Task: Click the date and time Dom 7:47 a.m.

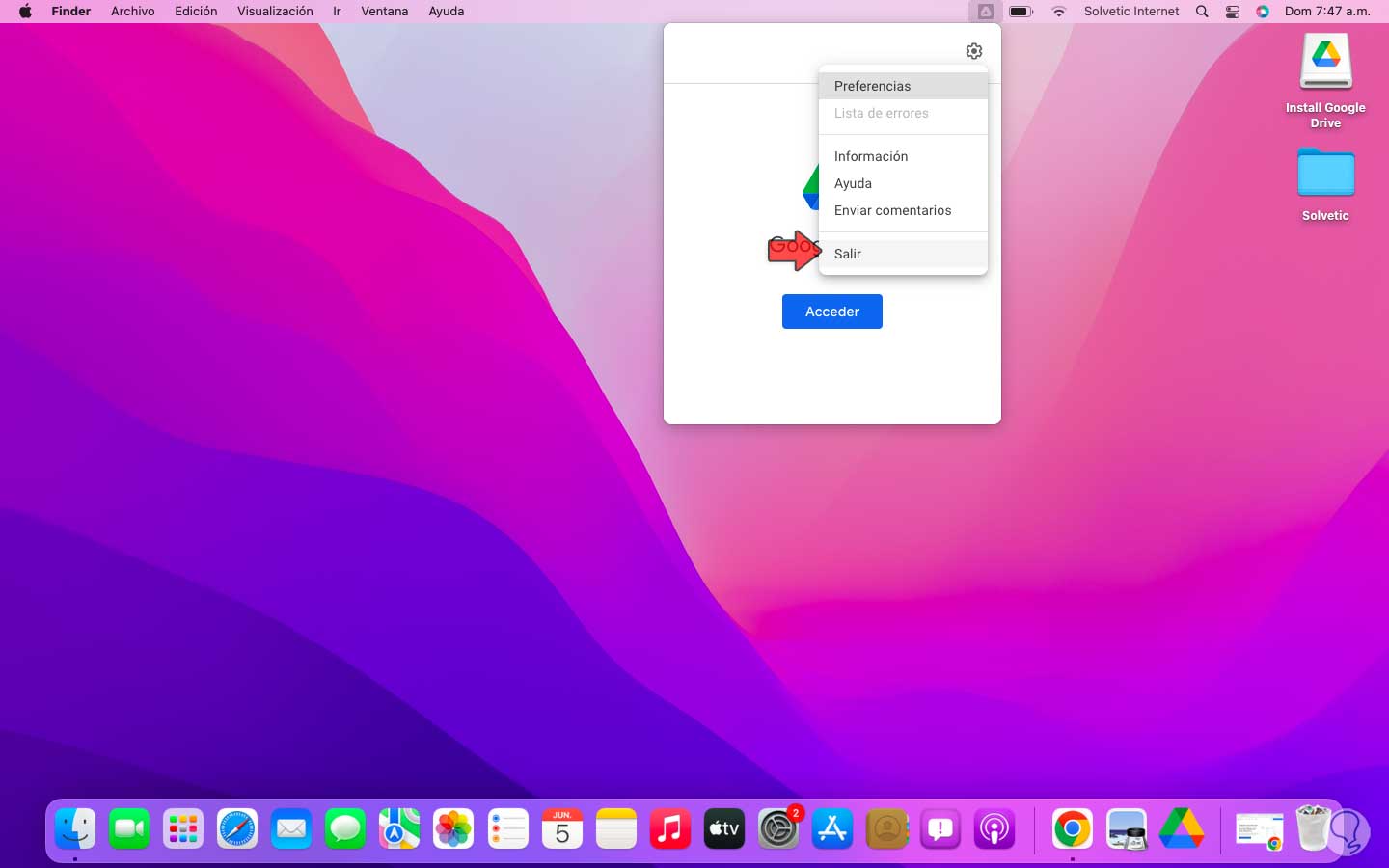Action: pos(1327,12)
